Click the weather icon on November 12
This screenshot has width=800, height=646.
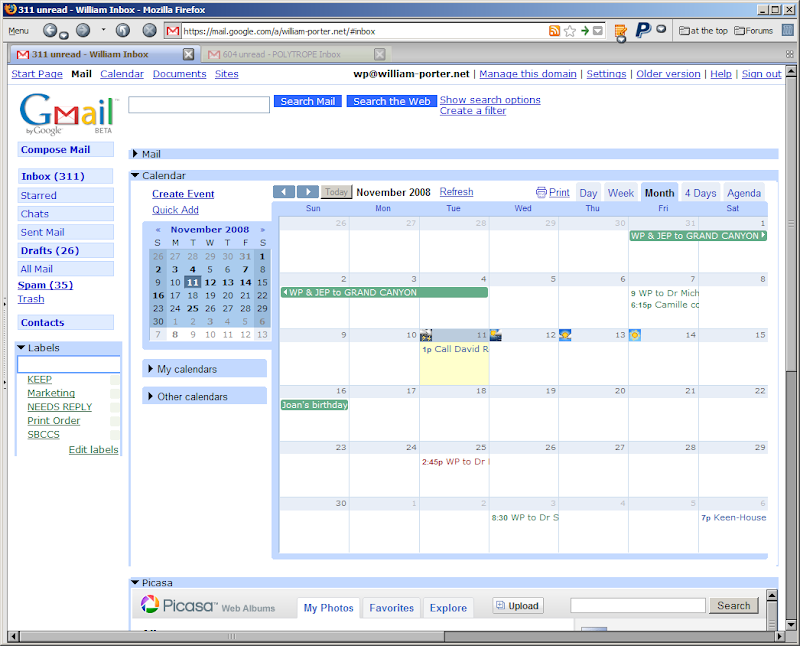pyautogui.click(x=495, y=335)
